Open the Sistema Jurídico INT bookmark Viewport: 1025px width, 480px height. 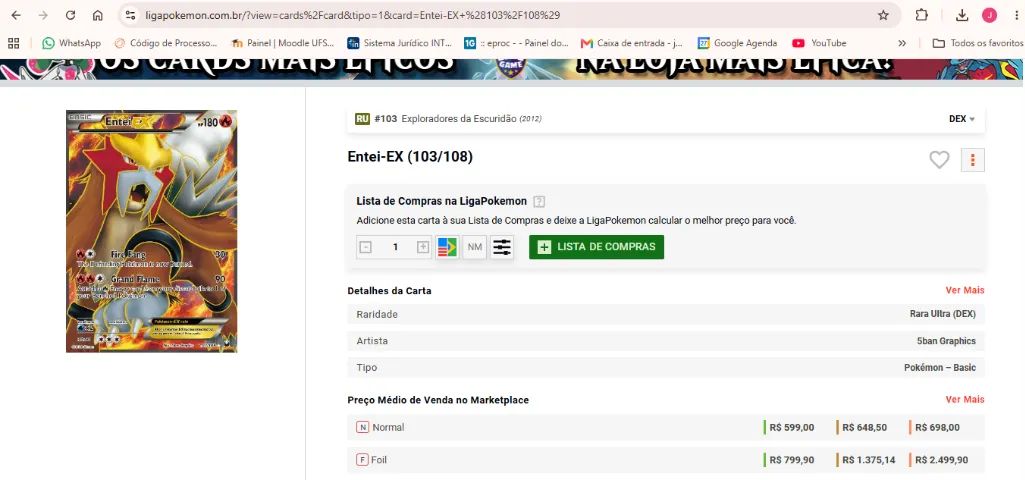click(399, 43)
